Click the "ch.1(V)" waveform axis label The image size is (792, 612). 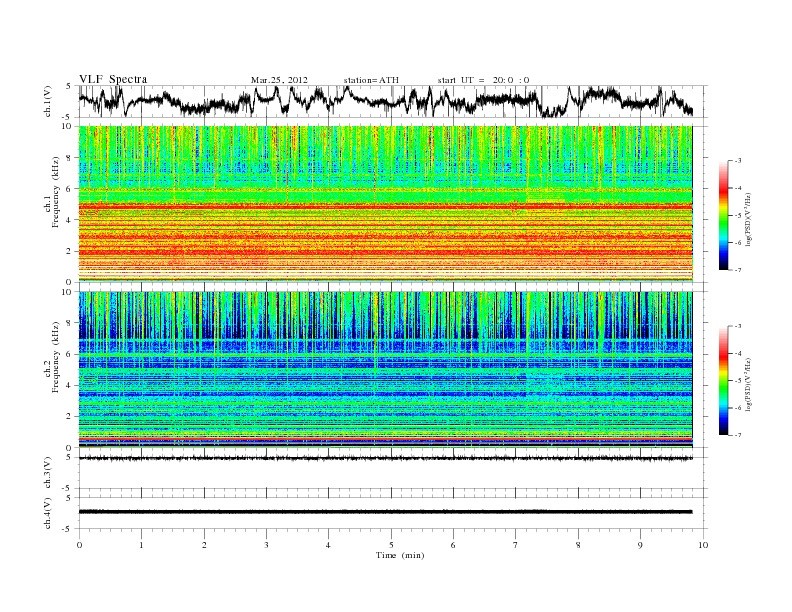click(x=48, y=101)
